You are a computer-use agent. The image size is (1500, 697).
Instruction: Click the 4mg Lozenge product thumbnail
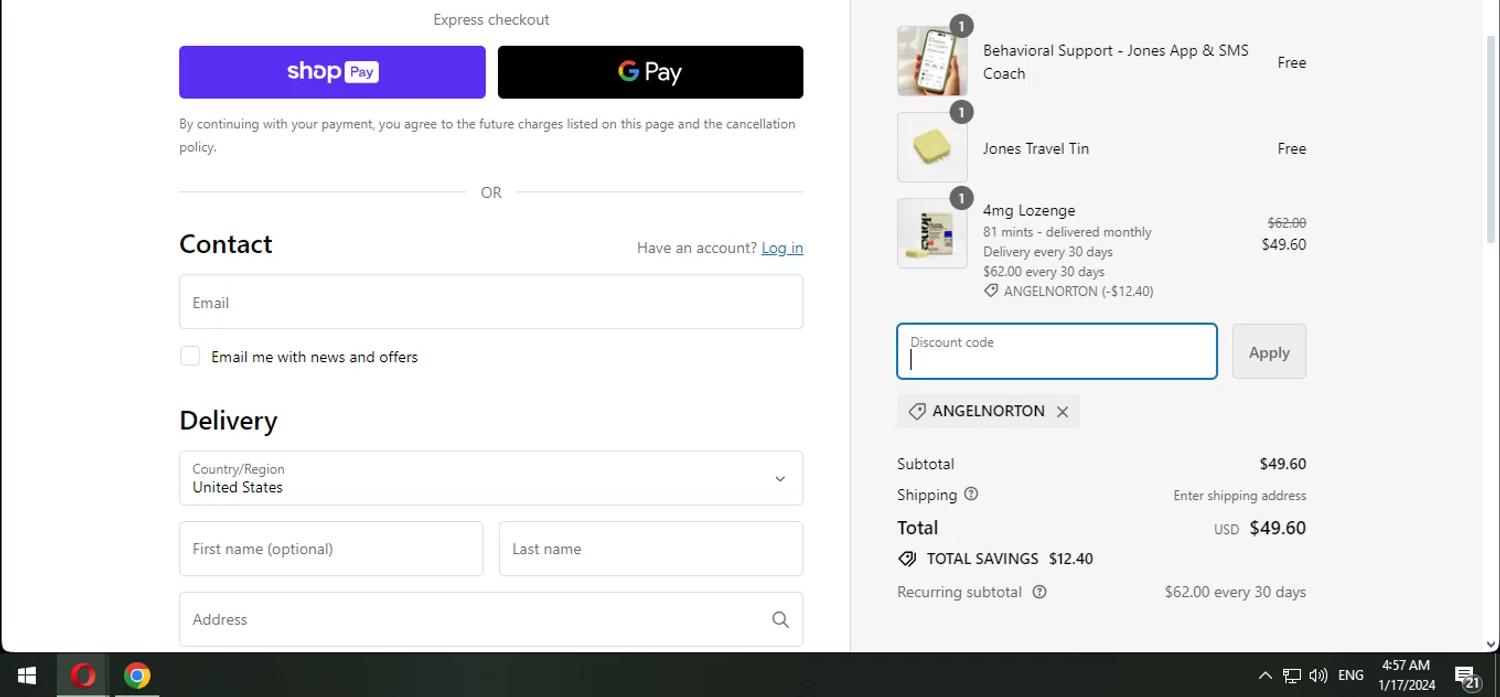click(932, 233)
